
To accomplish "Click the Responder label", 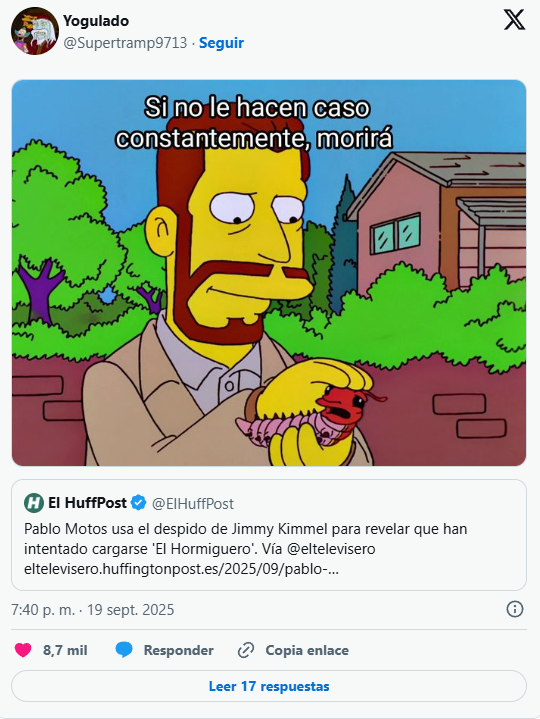I will (178, 650).
